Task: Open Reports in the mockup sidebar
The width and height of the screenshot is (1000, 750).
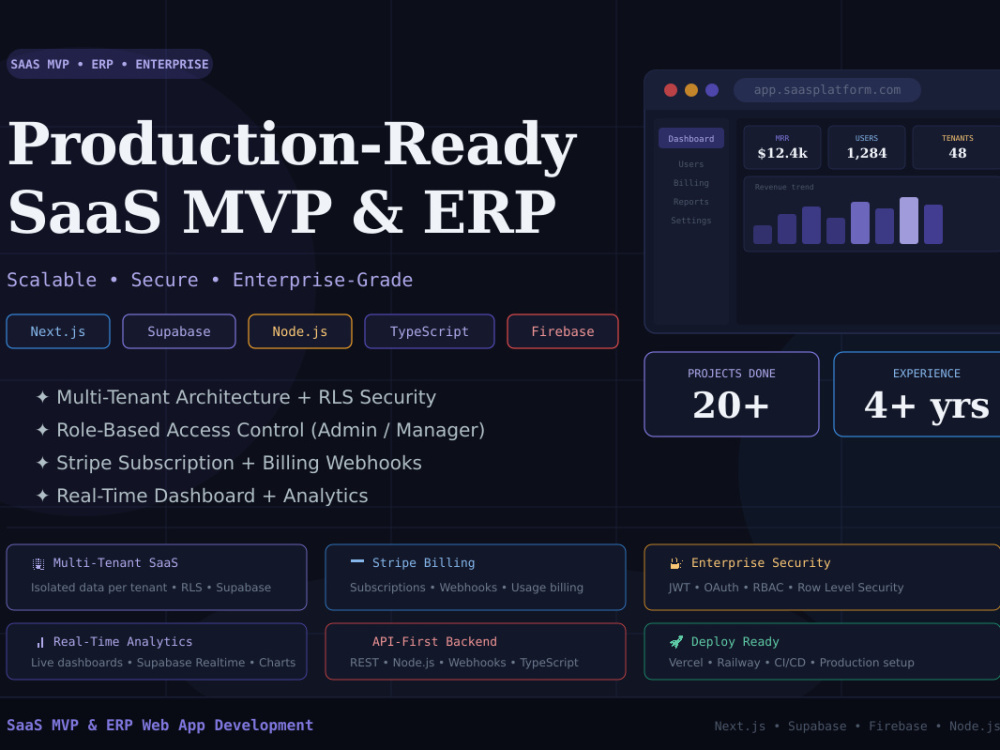Action: click(691, 202)
